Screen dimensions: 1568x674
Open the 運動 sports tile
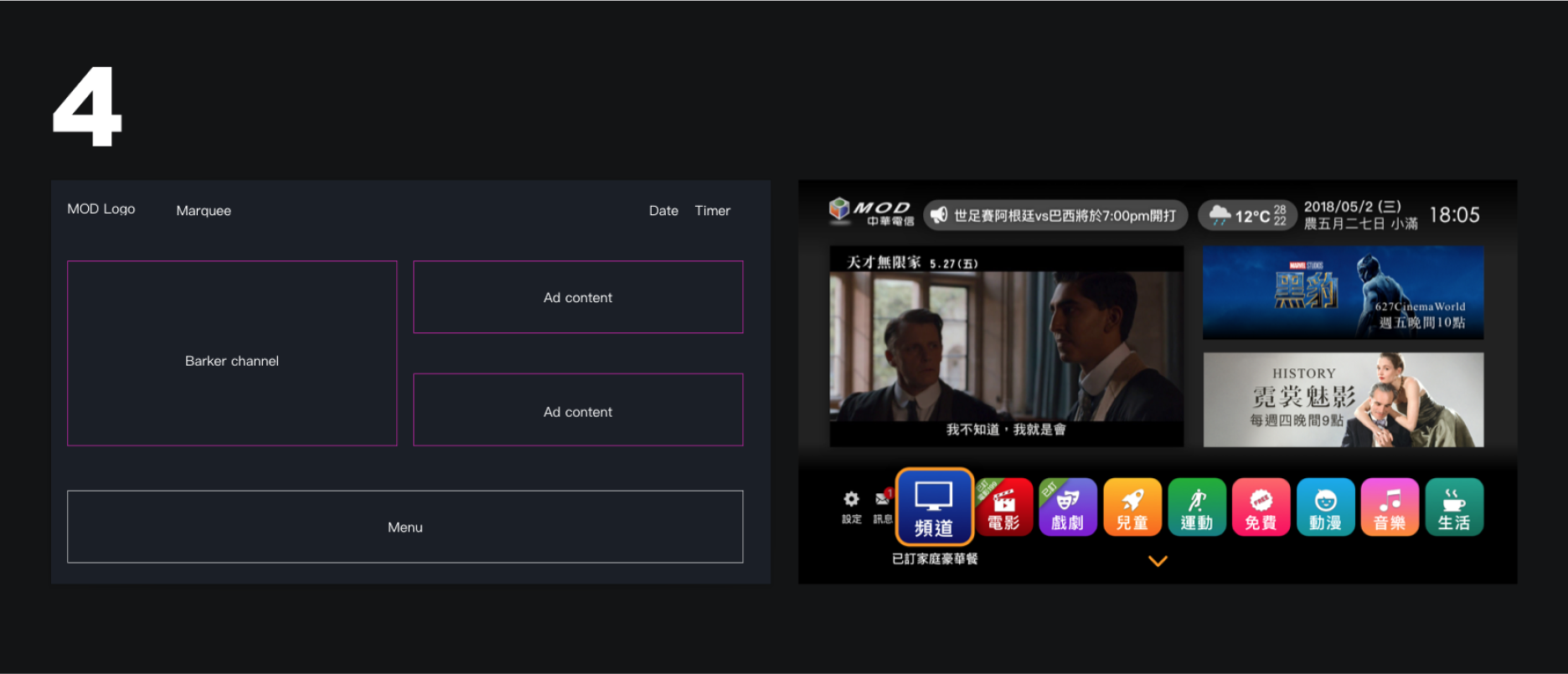point(1196,507)
